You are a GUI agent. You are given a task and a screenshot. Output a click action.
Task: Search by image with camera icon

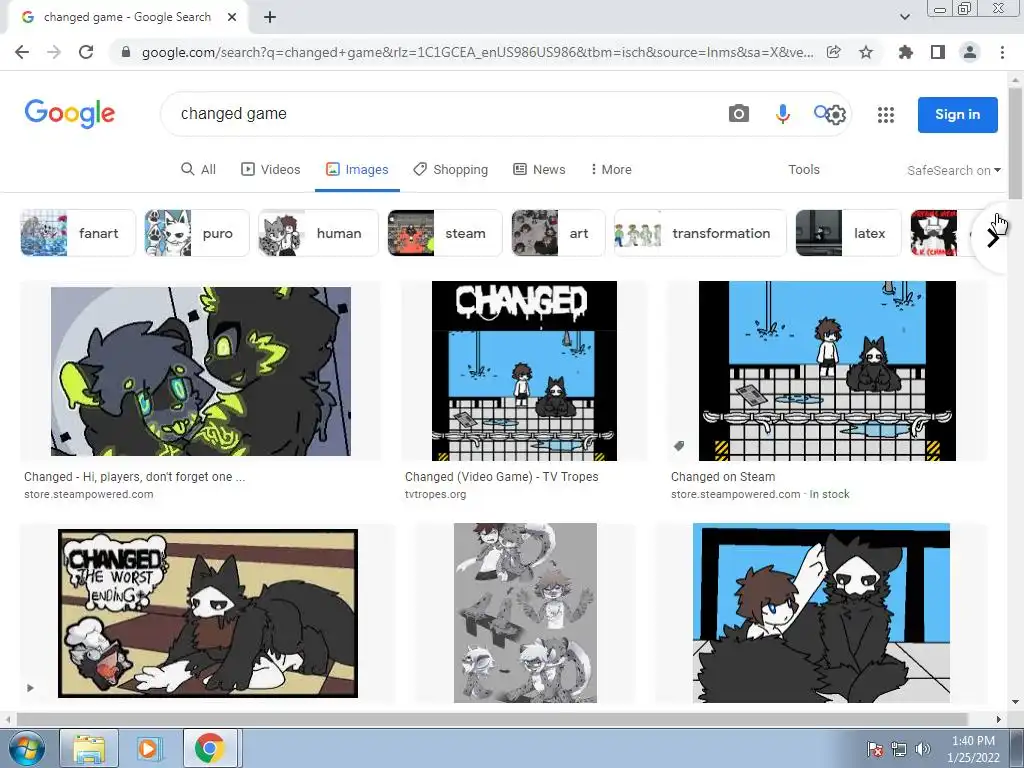[x=739, y=114]
